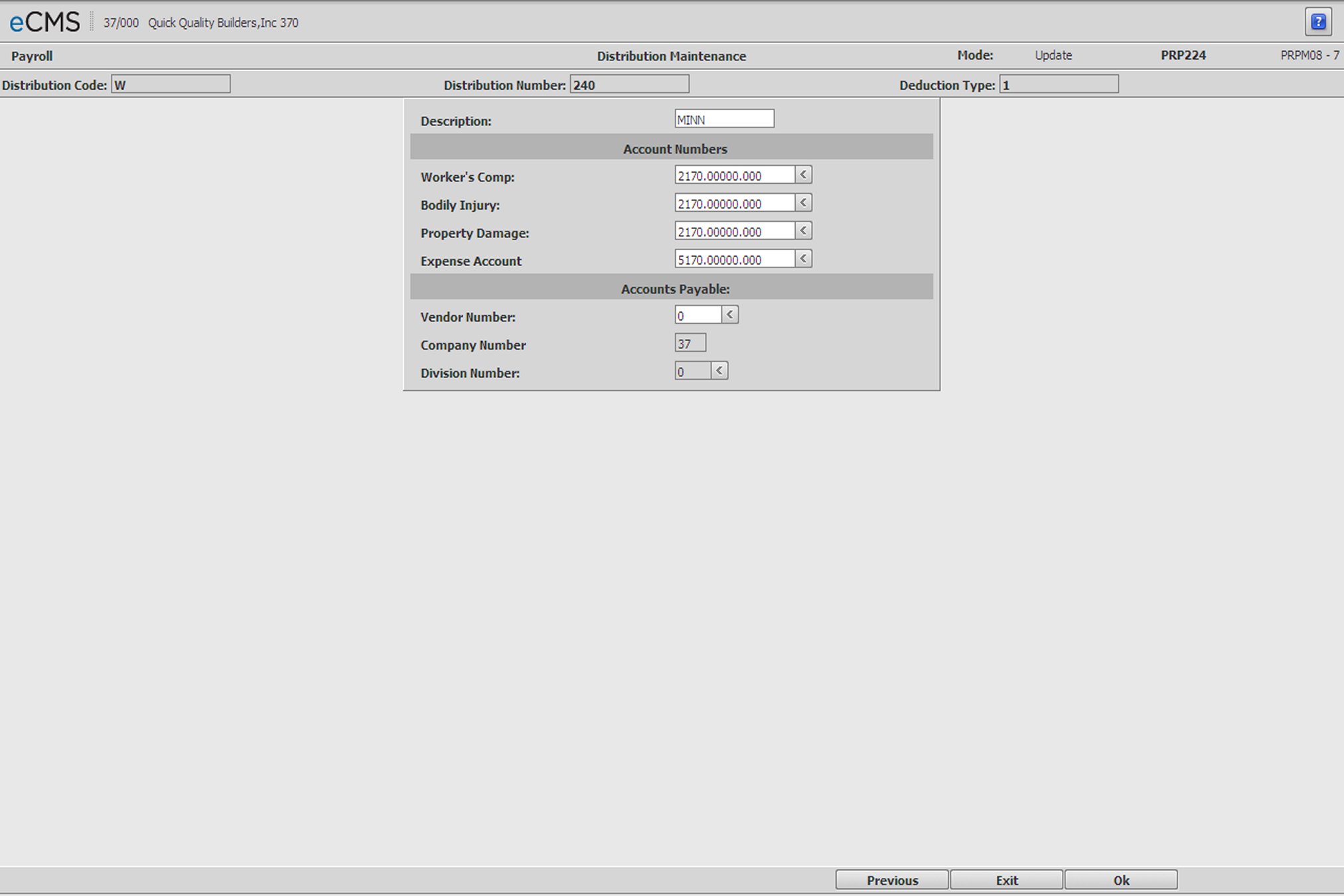Screen dimensions: 1344x896
Task: Open lookup for Vendor Number
Action: pyautogui.click(x=729, y=315)
